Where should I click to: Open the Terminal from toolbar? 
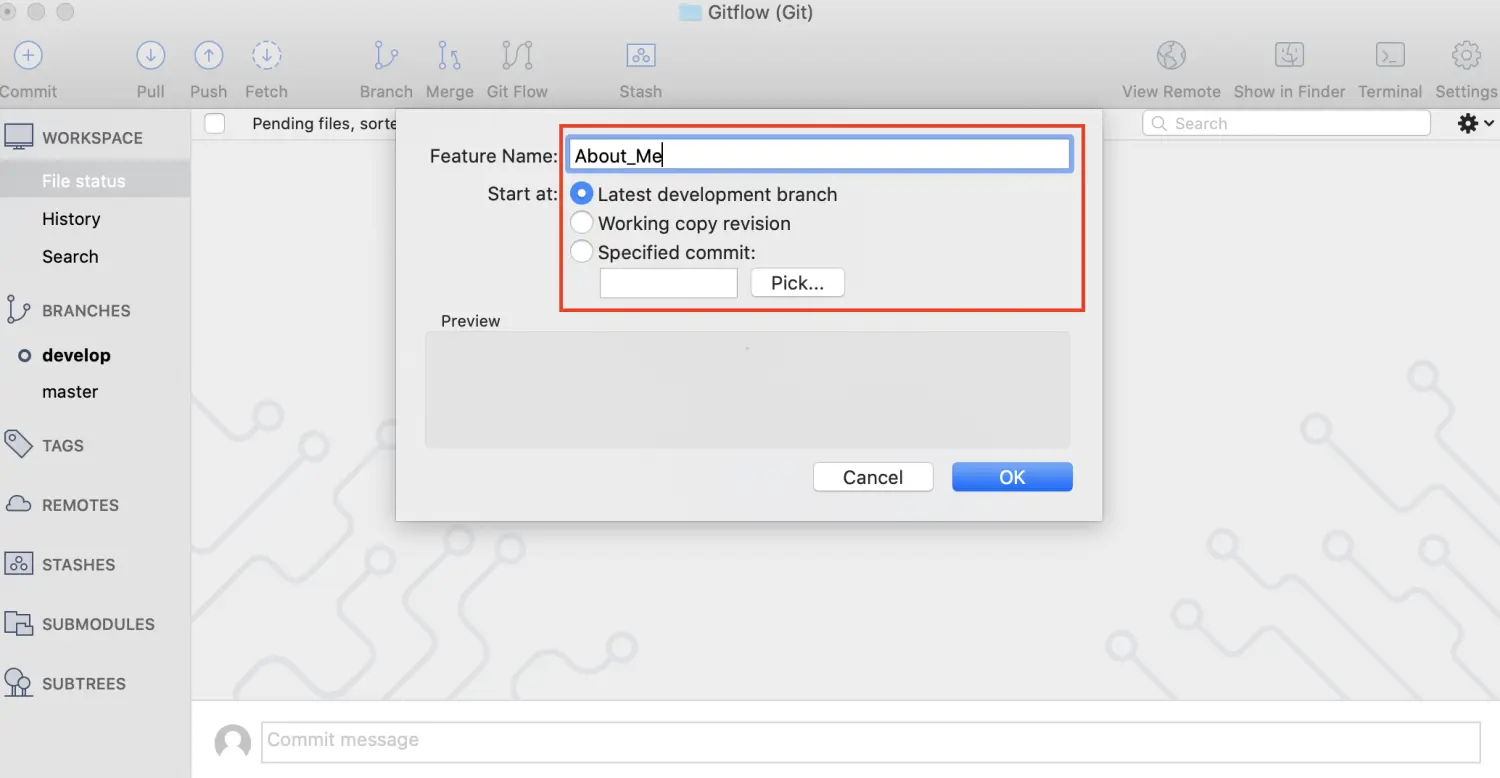1390,56
